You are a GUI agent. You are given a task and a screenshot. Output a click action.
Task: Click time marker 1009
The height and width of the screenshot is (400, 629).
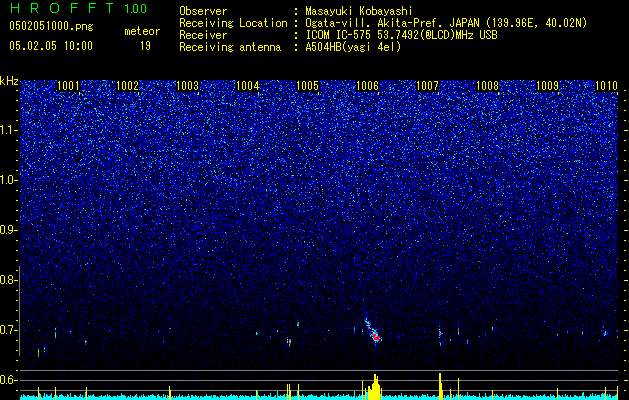(548, 86)
